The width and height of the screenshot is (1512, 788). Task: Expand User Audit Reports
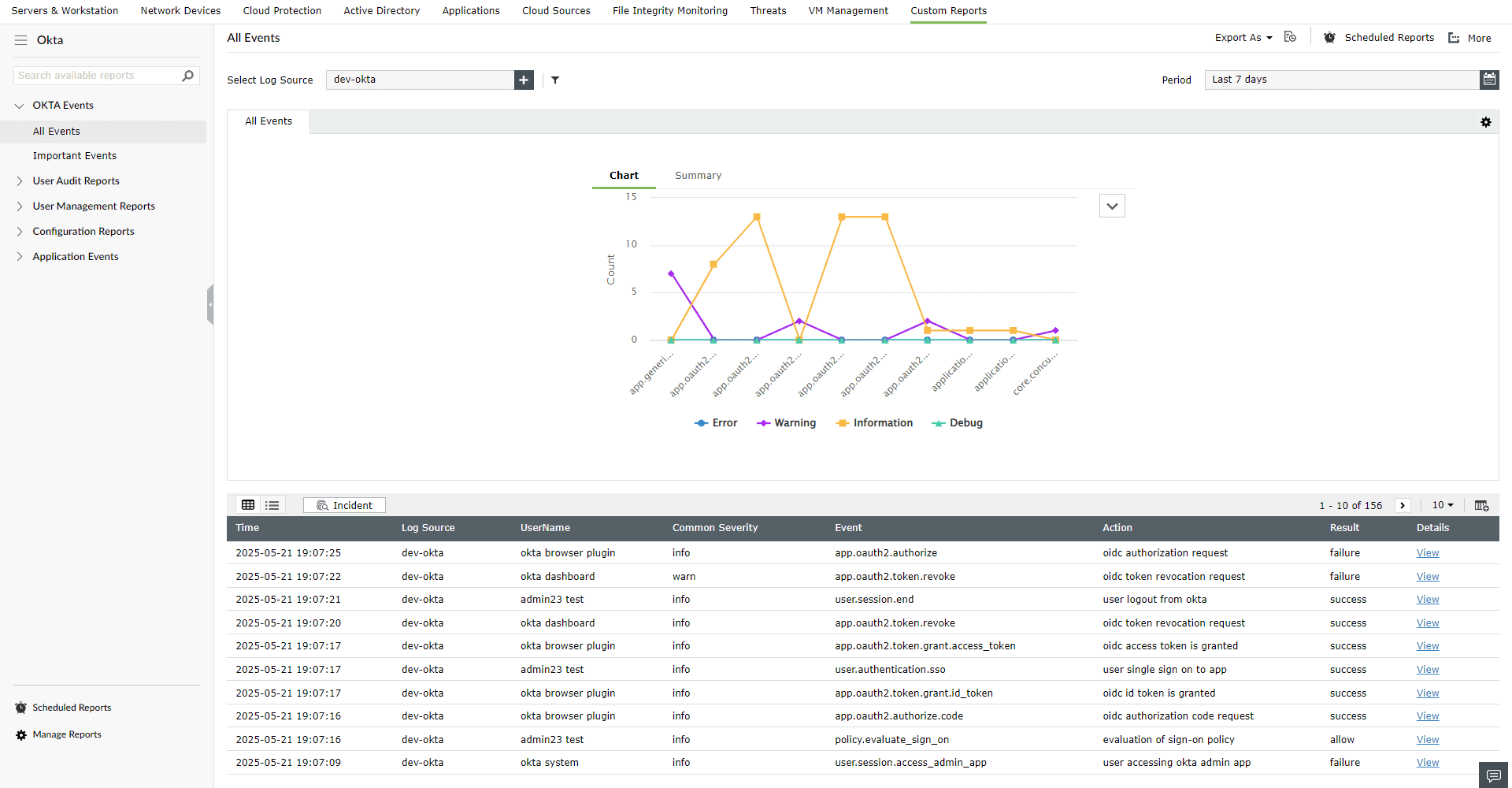pyautogui.click(x=20, y=181)
